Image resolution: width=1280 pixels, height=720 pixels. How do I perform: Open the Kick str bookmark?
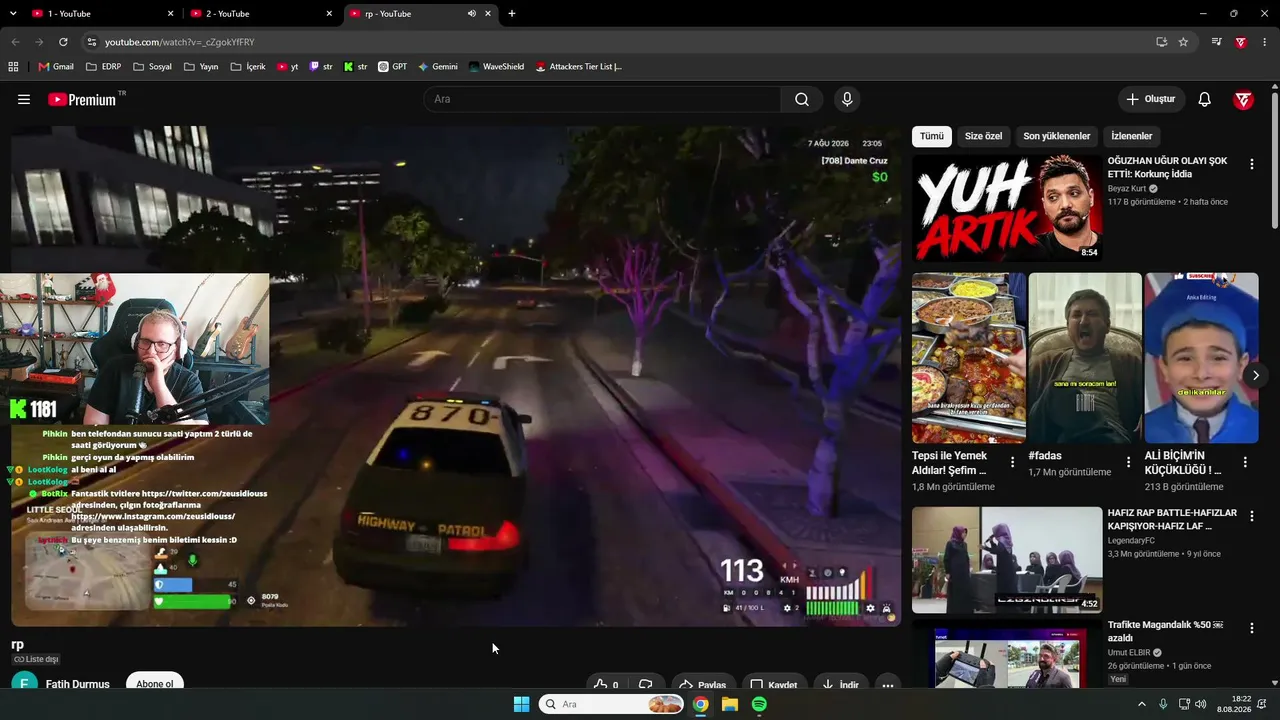355,67
